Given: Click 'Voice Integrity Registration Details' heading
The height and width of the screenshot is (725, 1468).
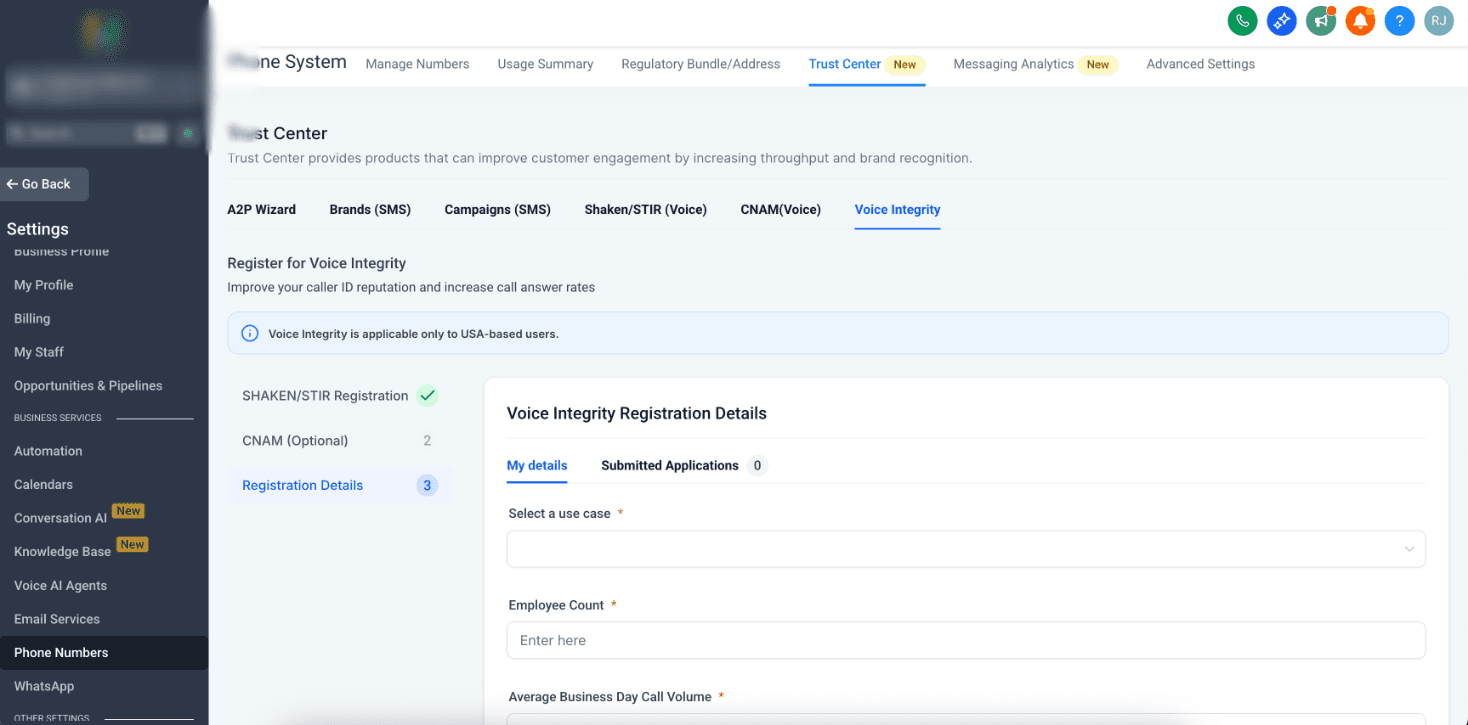Looking at the screenshot, I should (x=637, y=413).
